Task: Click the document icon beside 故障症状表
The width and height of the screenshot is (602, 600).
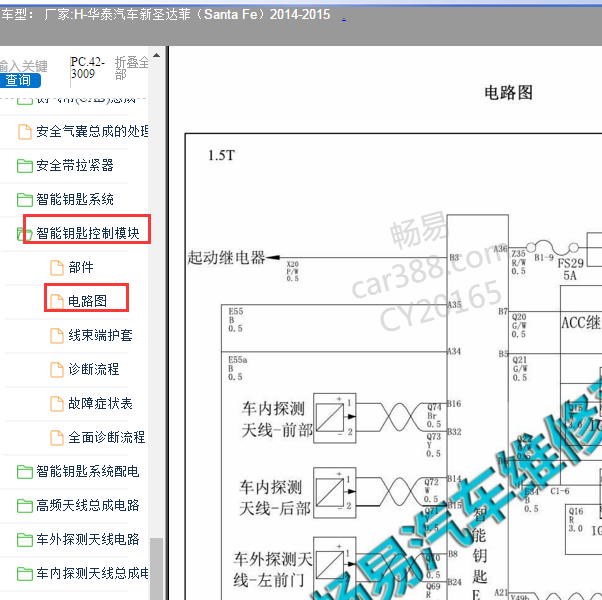Action: coord(57,403)
